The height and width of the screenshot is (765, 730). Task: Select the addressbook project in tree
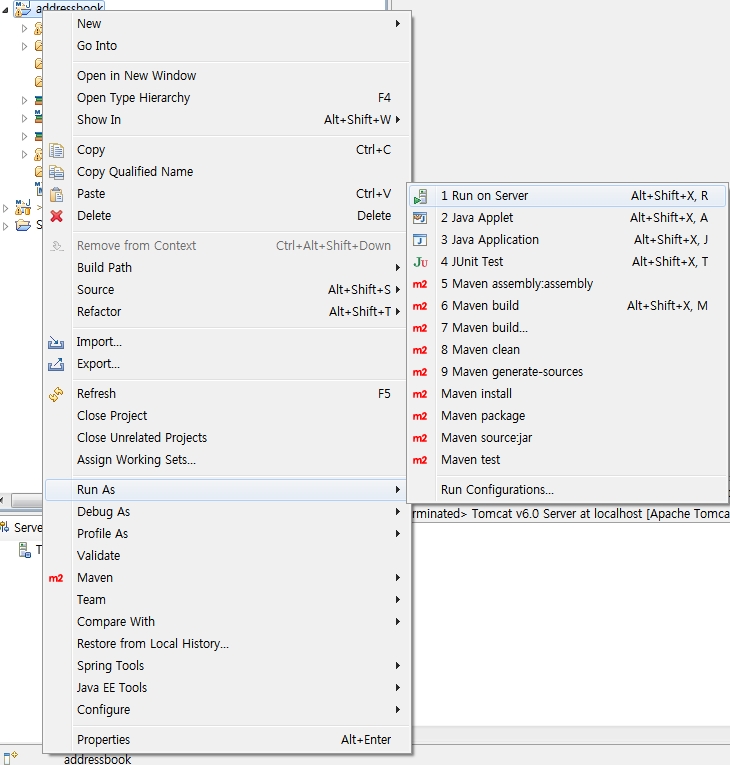(68, 8)
